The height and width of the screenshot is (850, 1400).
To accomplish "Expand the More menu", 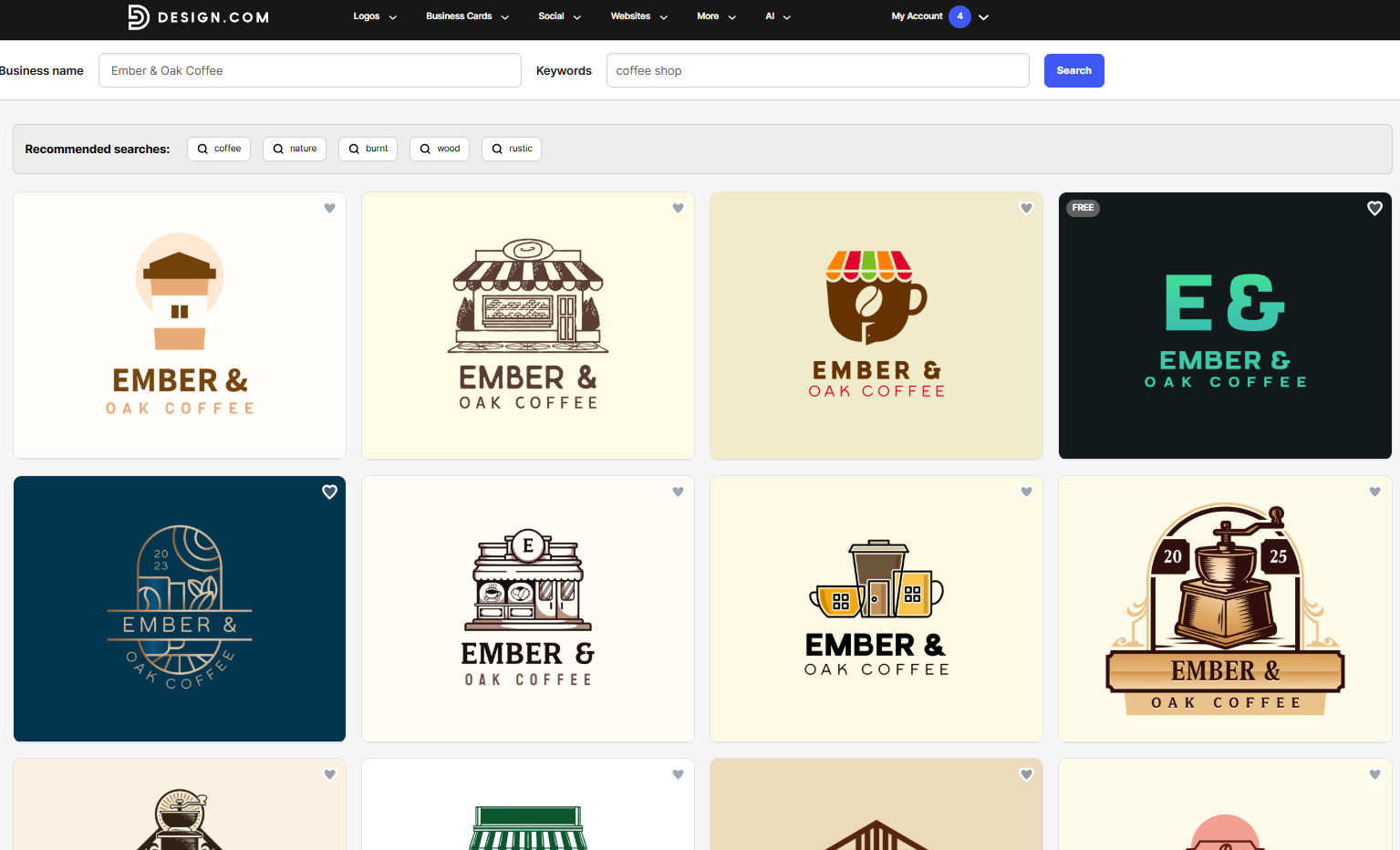I will [717, 16].
